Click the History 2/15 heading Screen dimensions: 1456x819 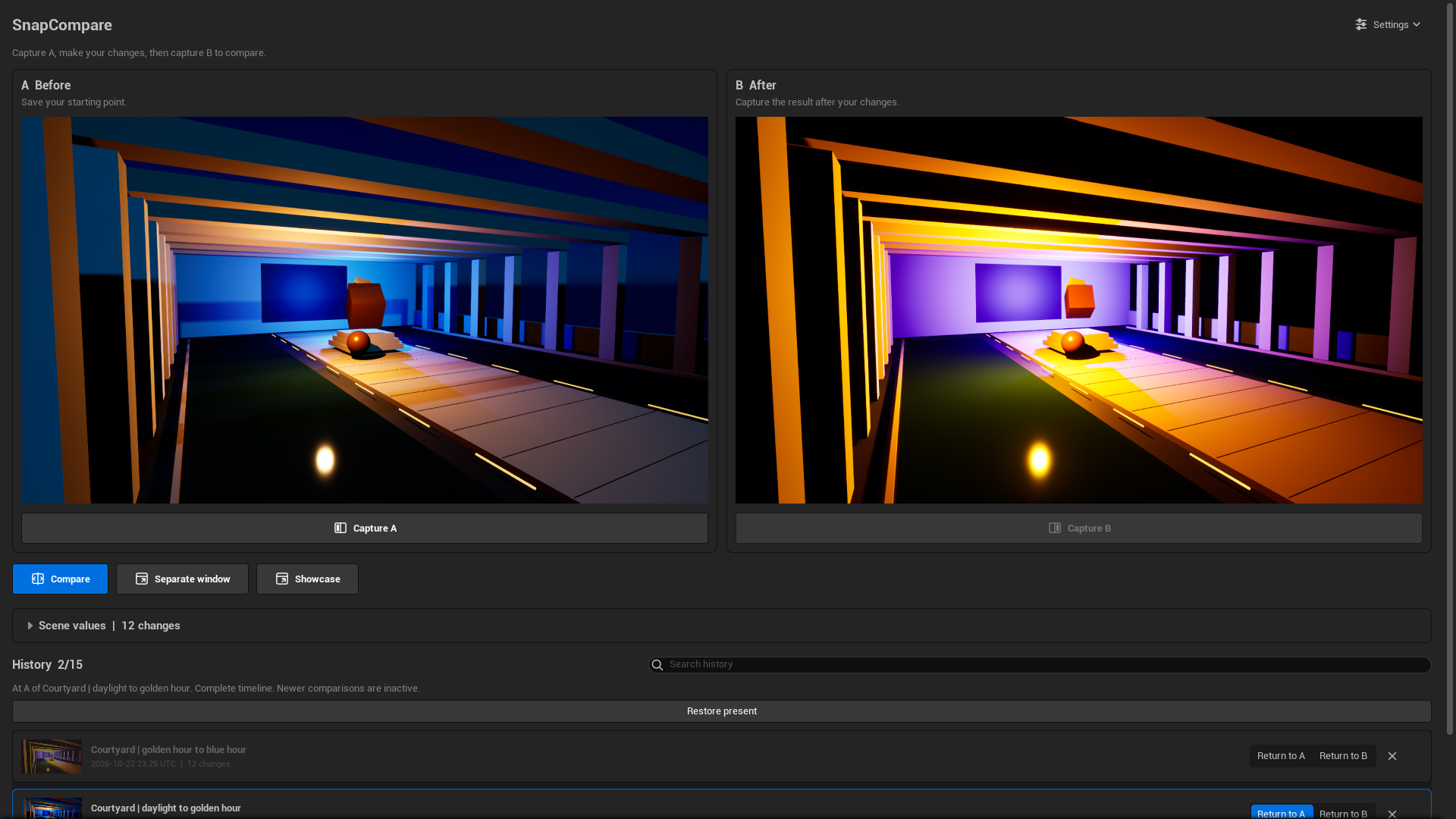(48, 664)
